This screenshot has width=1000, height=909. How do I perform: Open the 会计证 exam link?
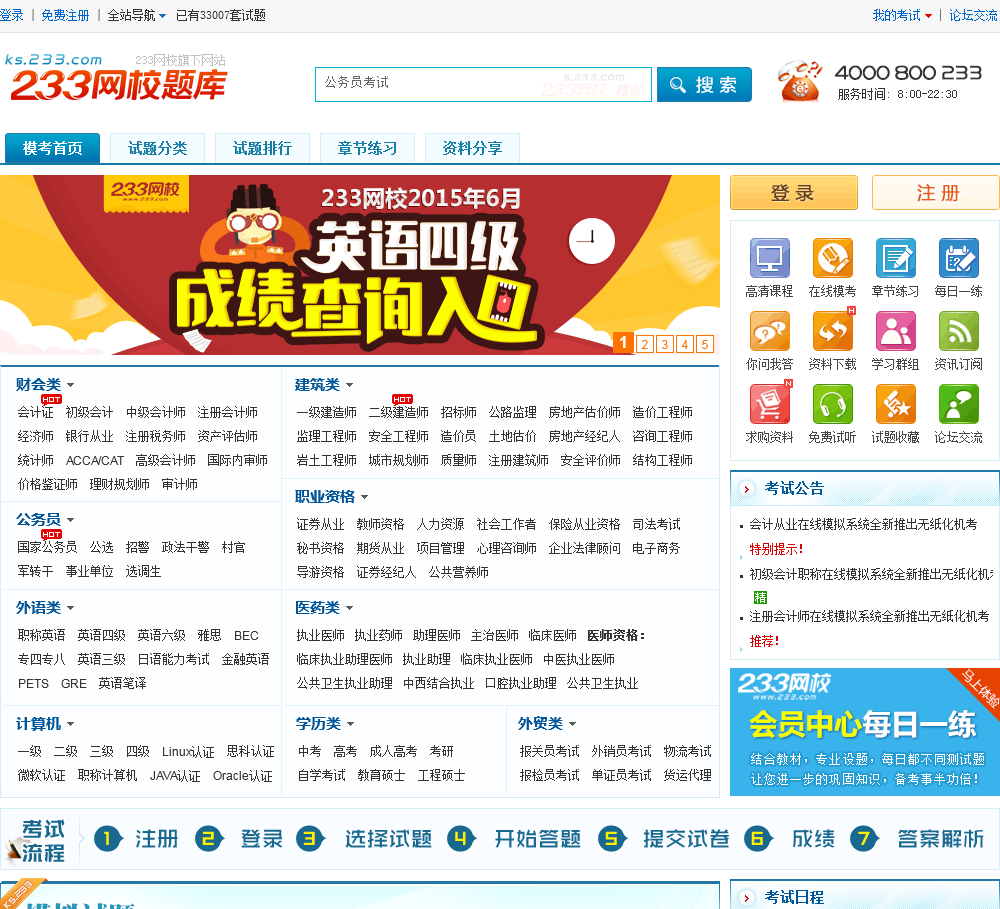[x=36, y=413]
